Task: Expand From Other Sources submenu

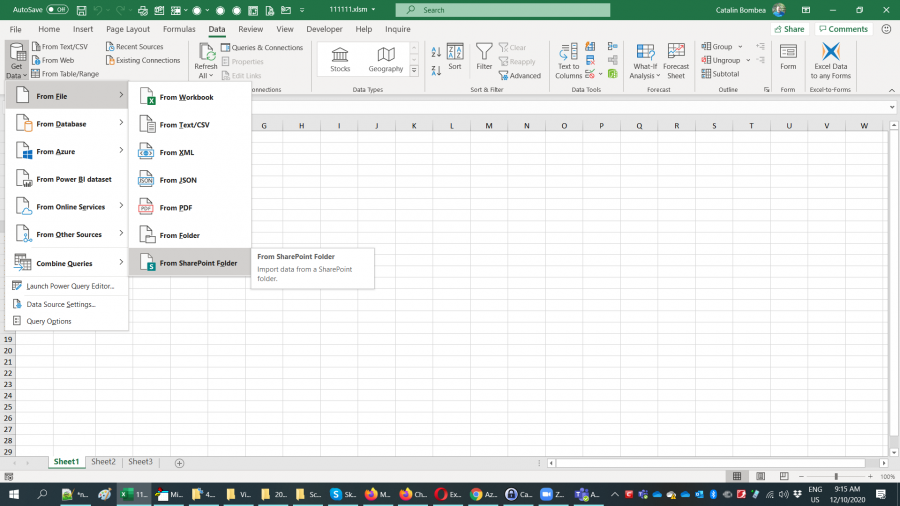Action: (x=67, y=234)
